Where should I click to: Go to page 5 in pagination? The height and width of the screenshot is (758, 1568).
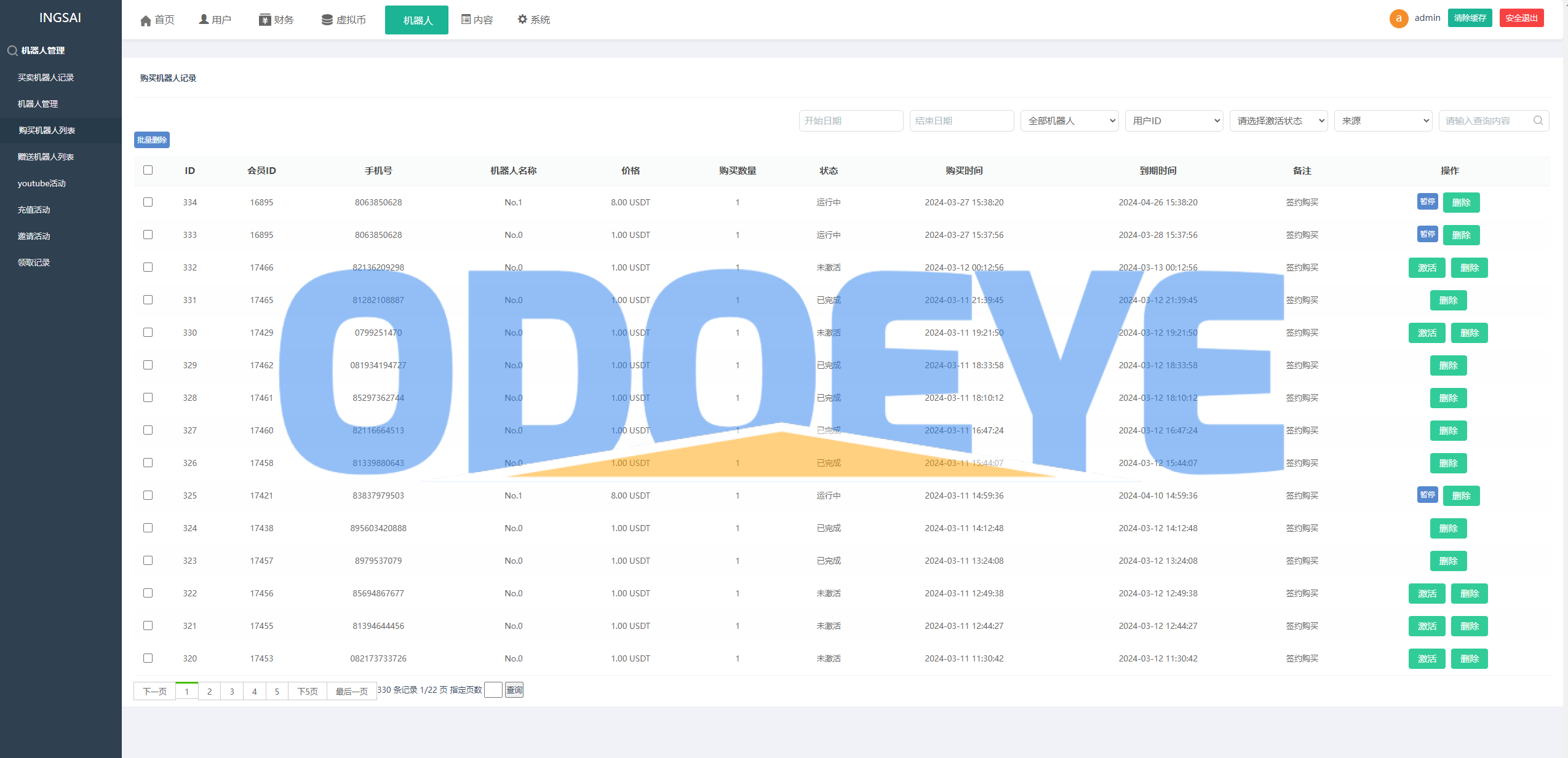click(277, 691)
